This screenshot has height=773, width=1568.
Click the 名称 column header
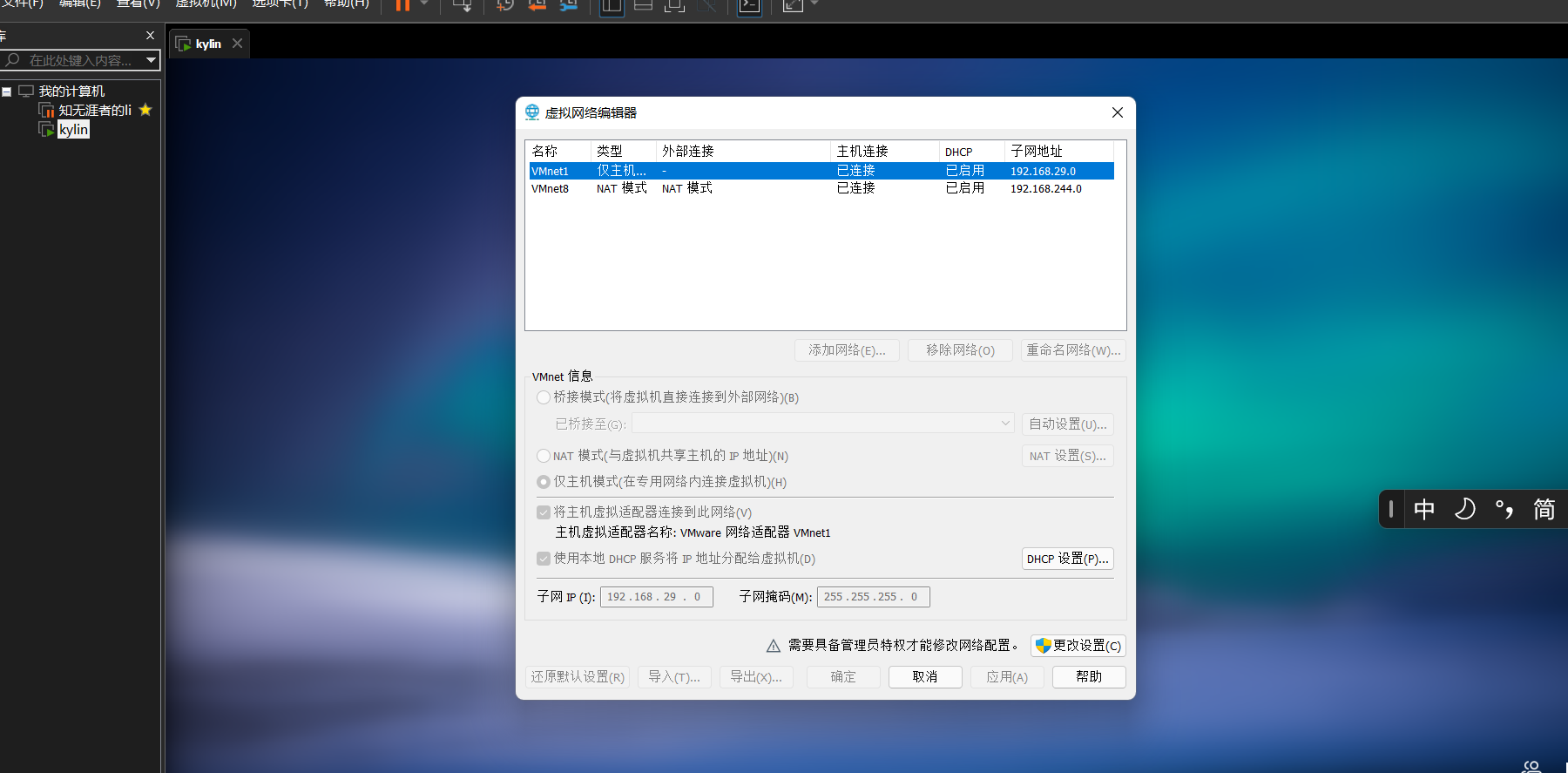[559, 151]
